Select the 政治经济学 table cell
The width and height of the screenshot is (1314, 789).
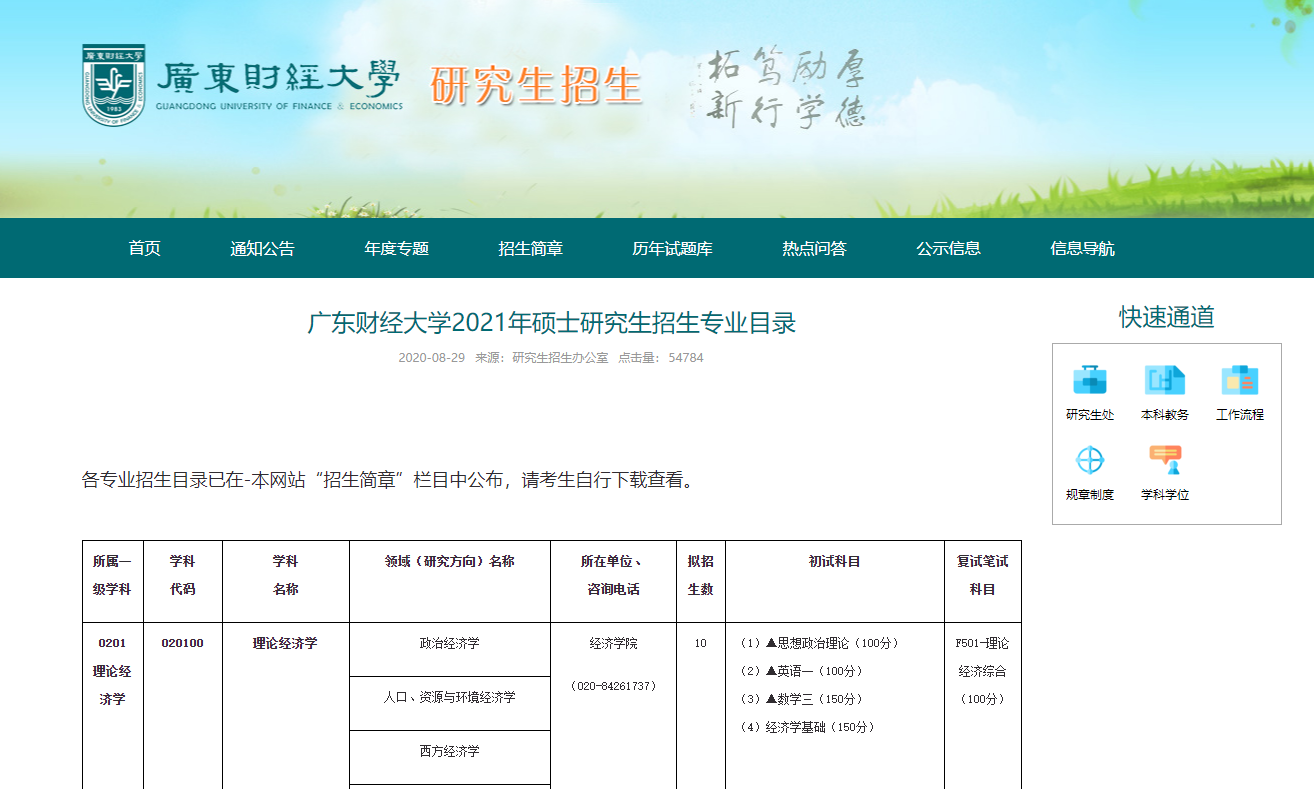coord(449,644)
